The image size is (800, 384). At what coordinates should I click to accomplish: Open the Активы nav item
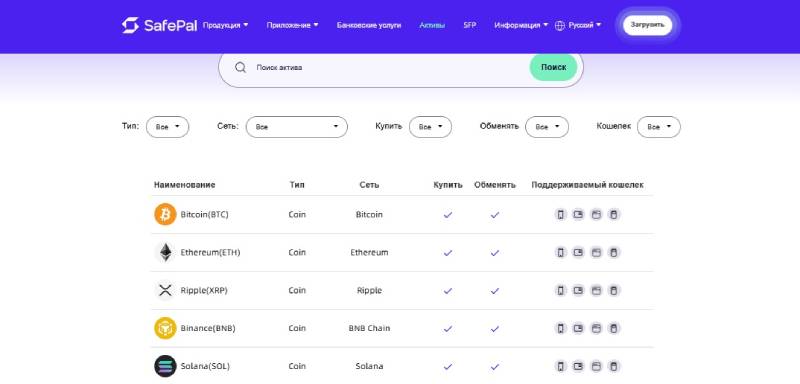point(432,25)
